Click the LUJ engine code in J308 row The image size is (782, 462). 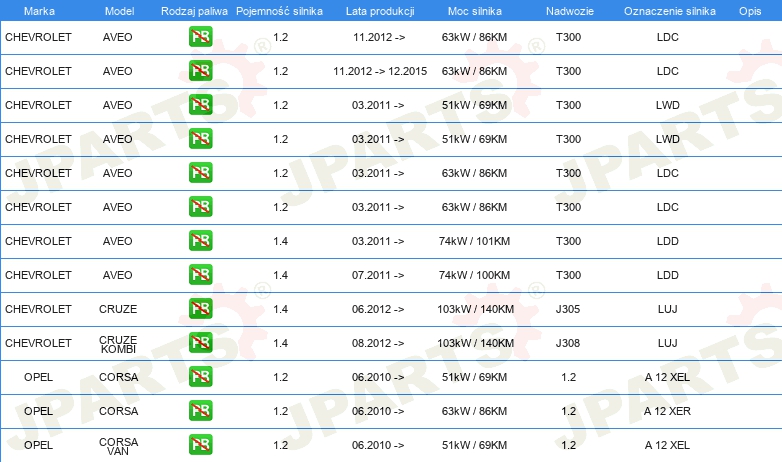[x=667, y=343]
